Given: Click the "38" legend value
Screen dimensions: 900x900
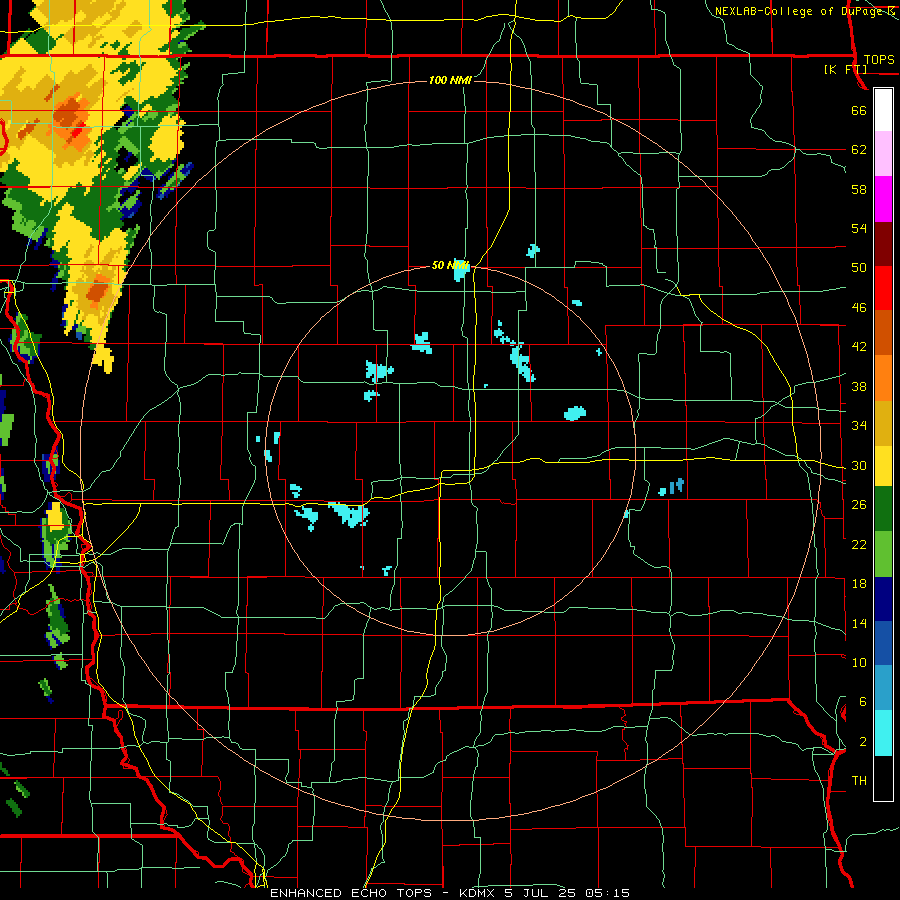Looking at the screenshot, I should pyautogui.click(x=859, y=386).
